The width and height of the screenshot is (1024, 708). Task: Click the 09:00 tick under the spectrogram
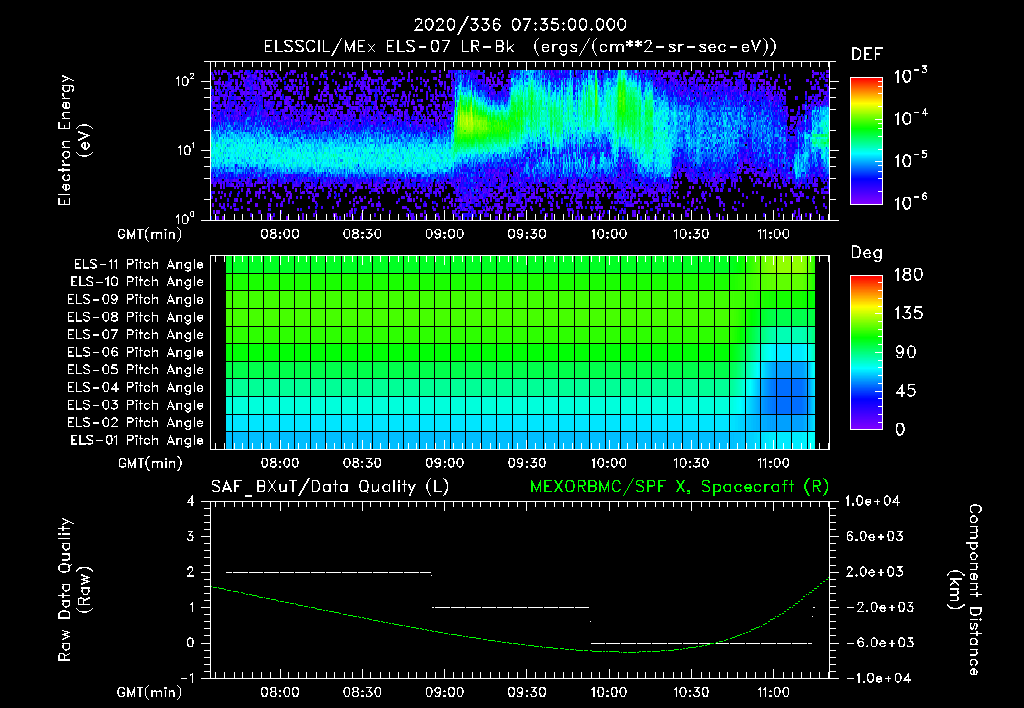(444, 234)
